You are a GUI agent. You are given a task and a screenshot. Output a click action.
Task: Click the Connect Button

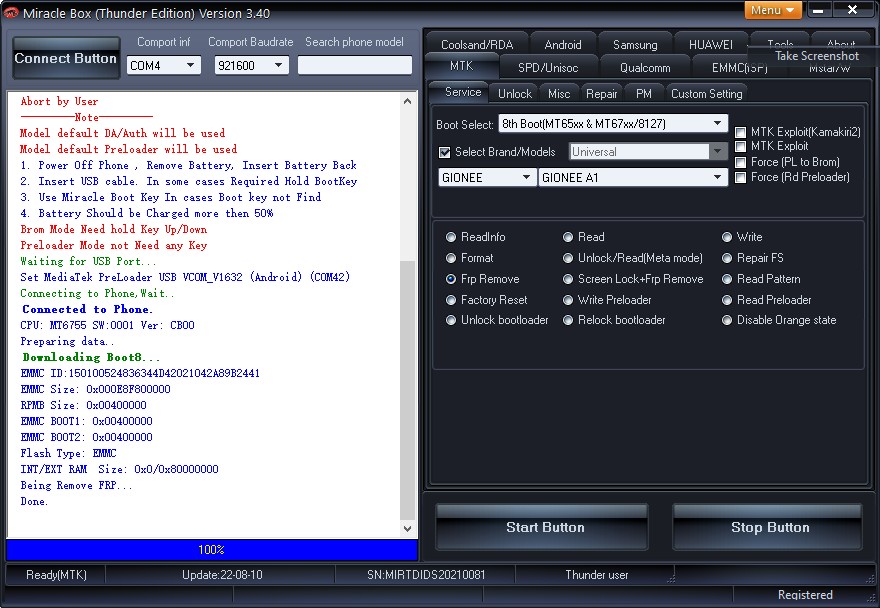tap(66, 58)
